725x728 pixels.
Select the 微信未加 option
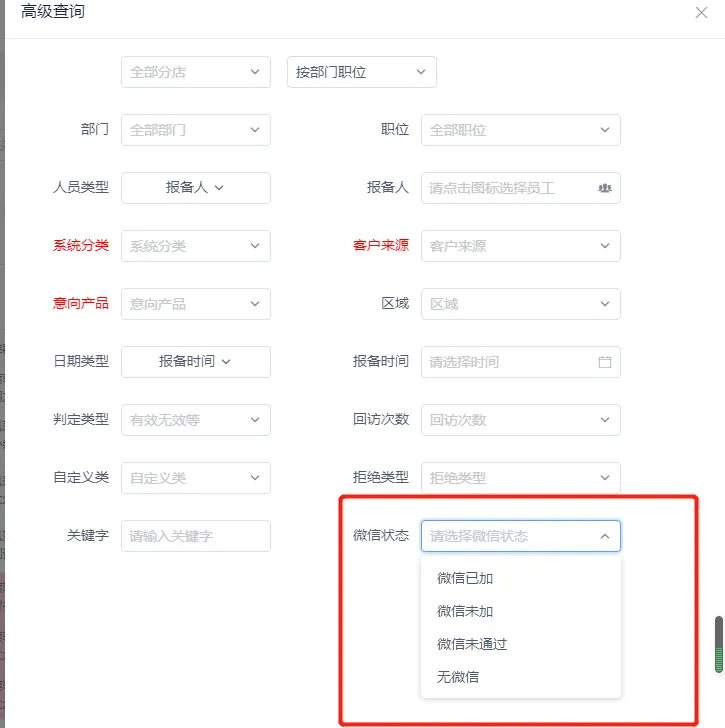click(465, 611)
